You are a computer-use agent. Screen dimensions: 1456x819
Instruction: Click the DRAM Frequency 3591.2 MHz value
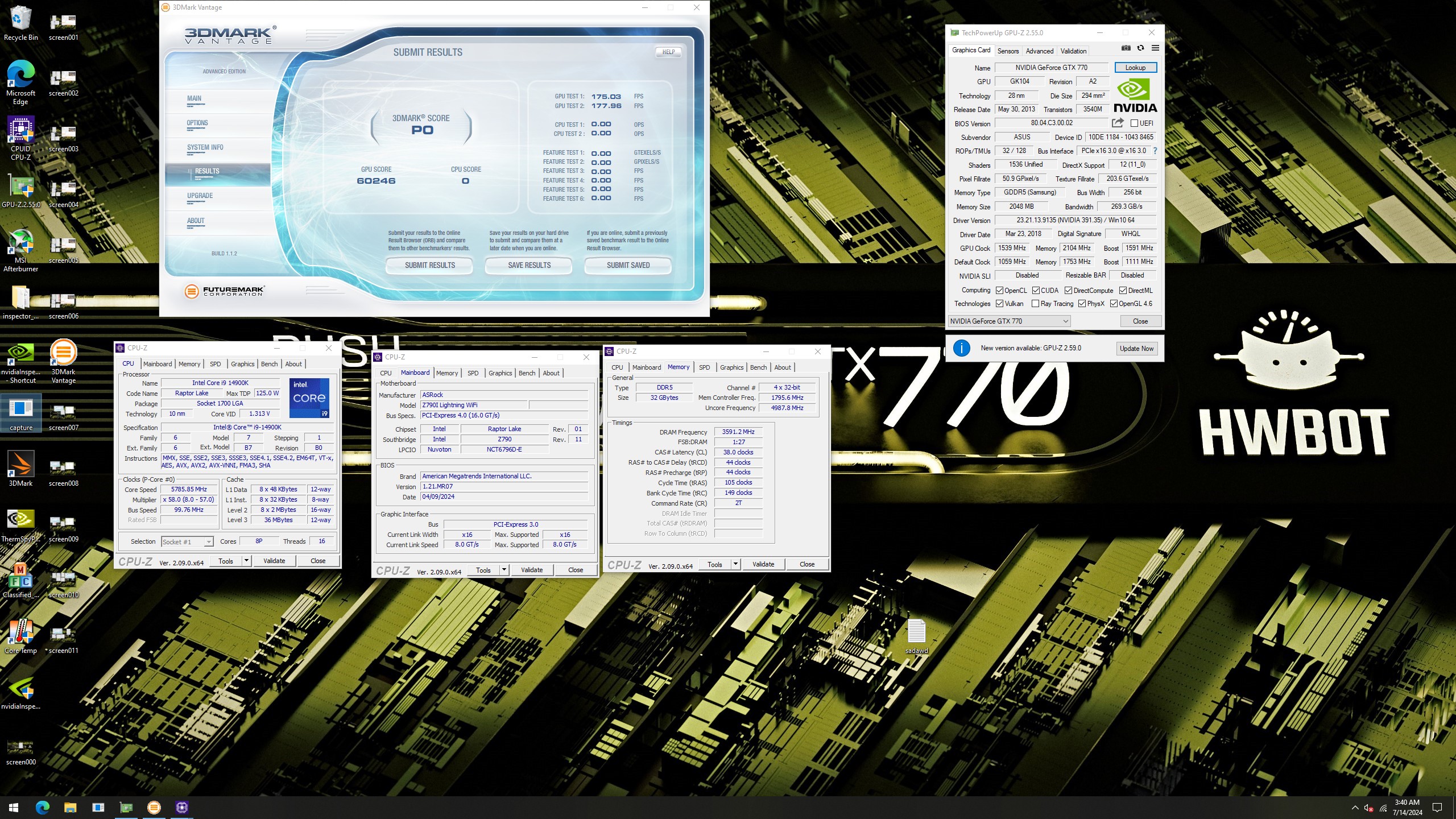[x=738, y=432]
